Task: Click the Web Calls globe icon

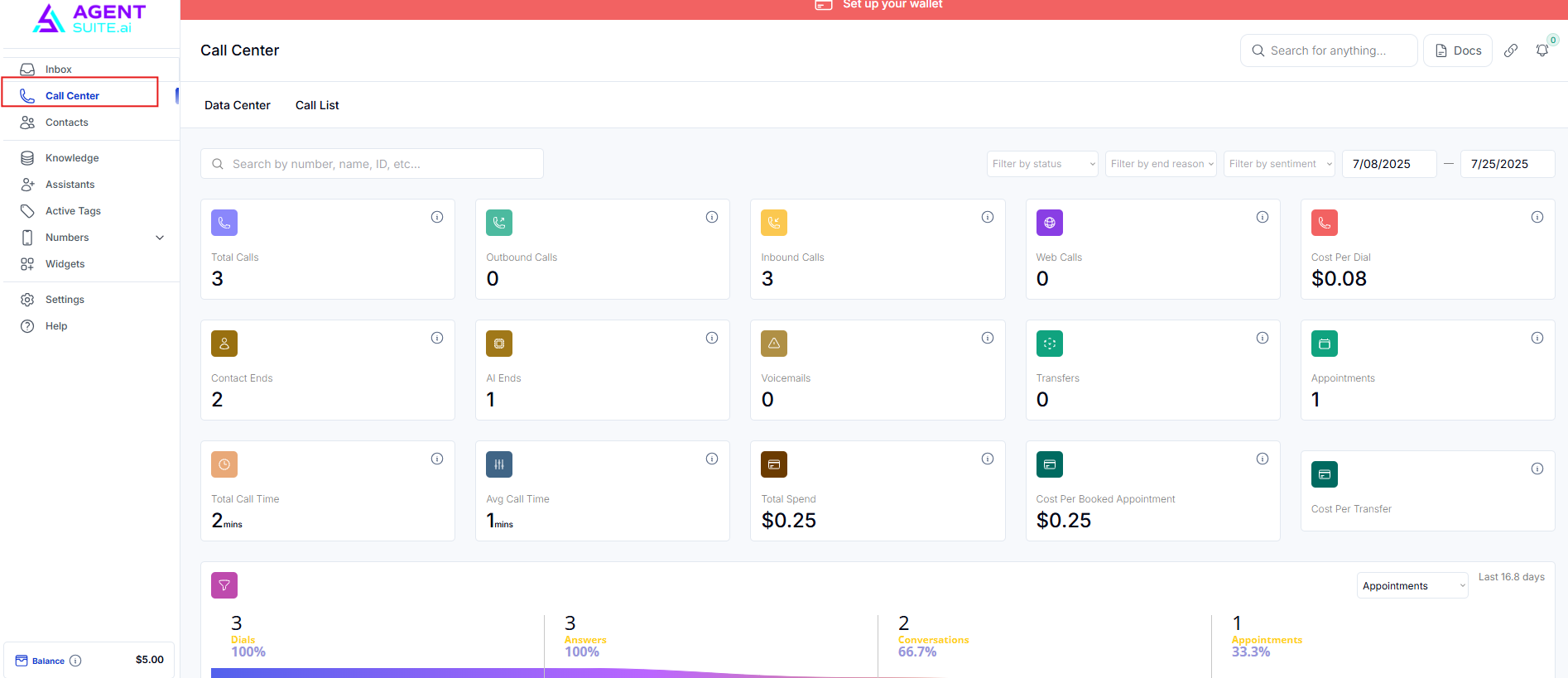Action: tap(1050, 223)
